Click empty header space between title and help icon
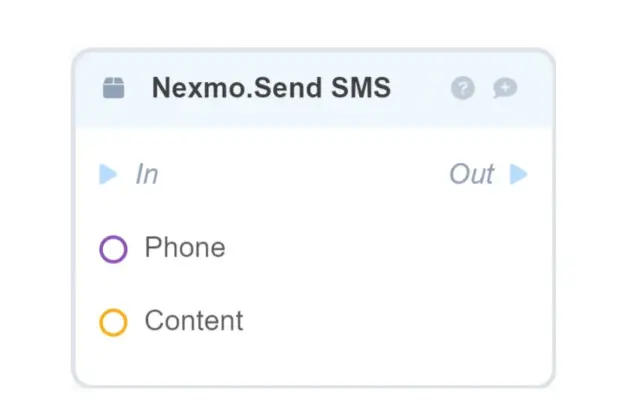 420,89
